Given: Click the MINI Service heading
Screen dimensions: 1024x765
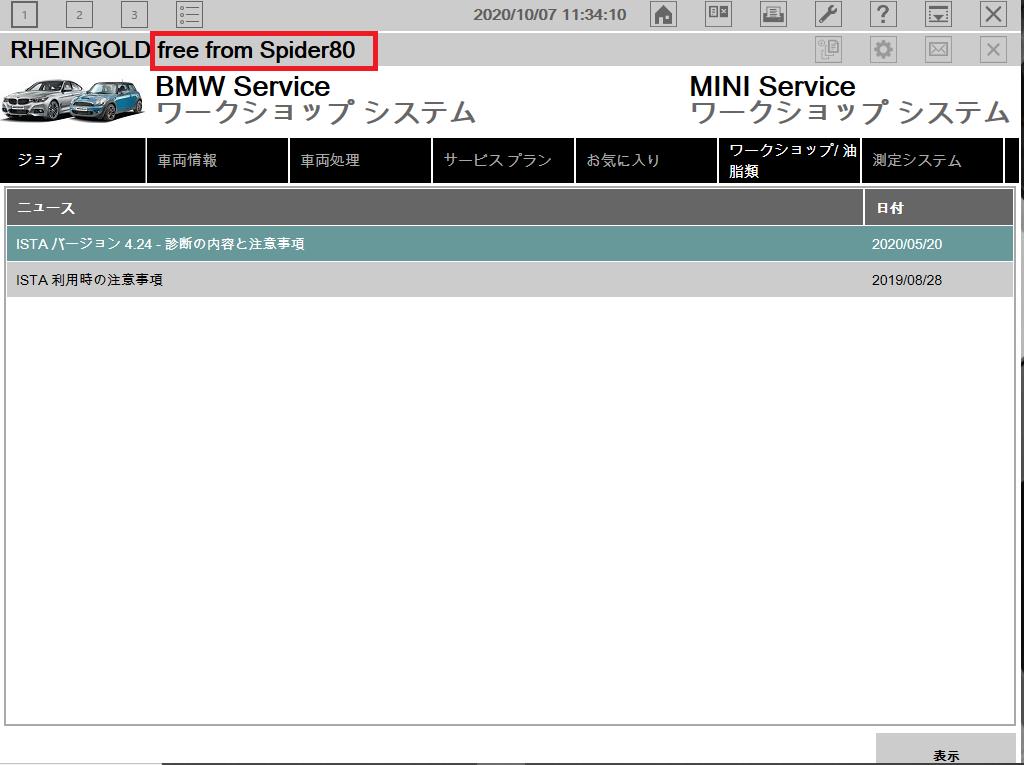Looking at the screenshot, I should pyautogui.click(x=772, y=86).
